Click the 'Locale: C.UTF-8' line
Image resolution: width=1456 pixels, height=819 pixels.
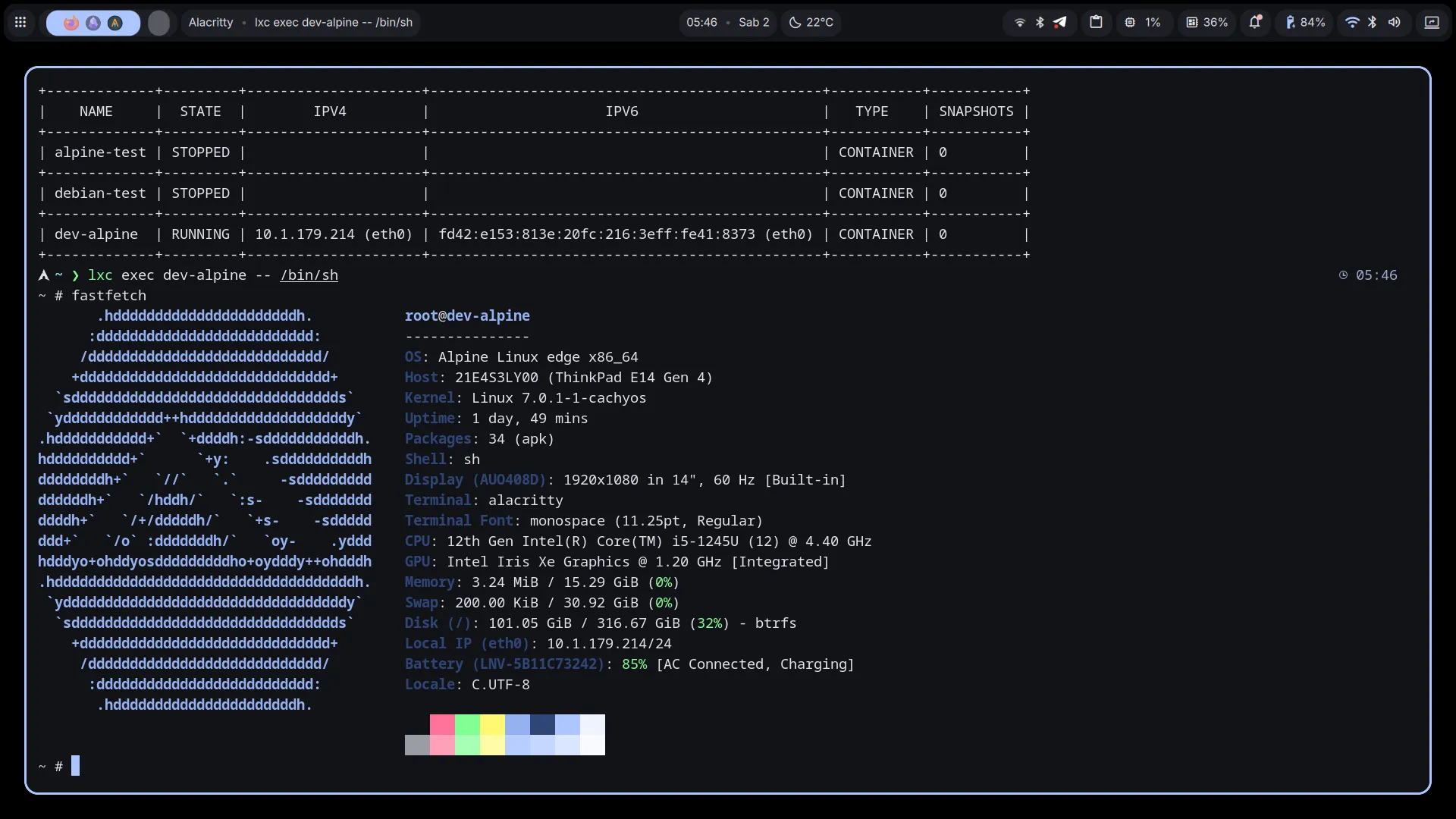tap(467, 685)
